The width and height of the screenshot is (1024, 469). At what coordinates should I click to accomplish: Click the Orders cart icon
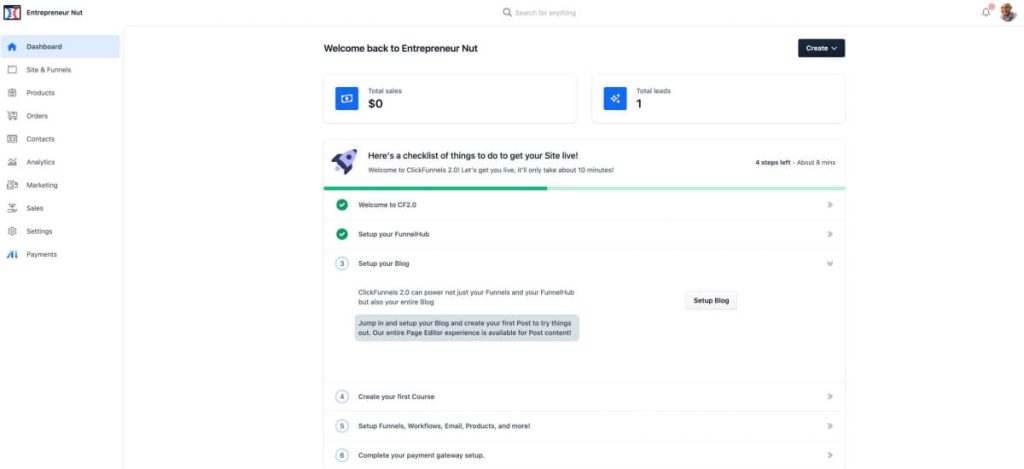click(12, 116)
